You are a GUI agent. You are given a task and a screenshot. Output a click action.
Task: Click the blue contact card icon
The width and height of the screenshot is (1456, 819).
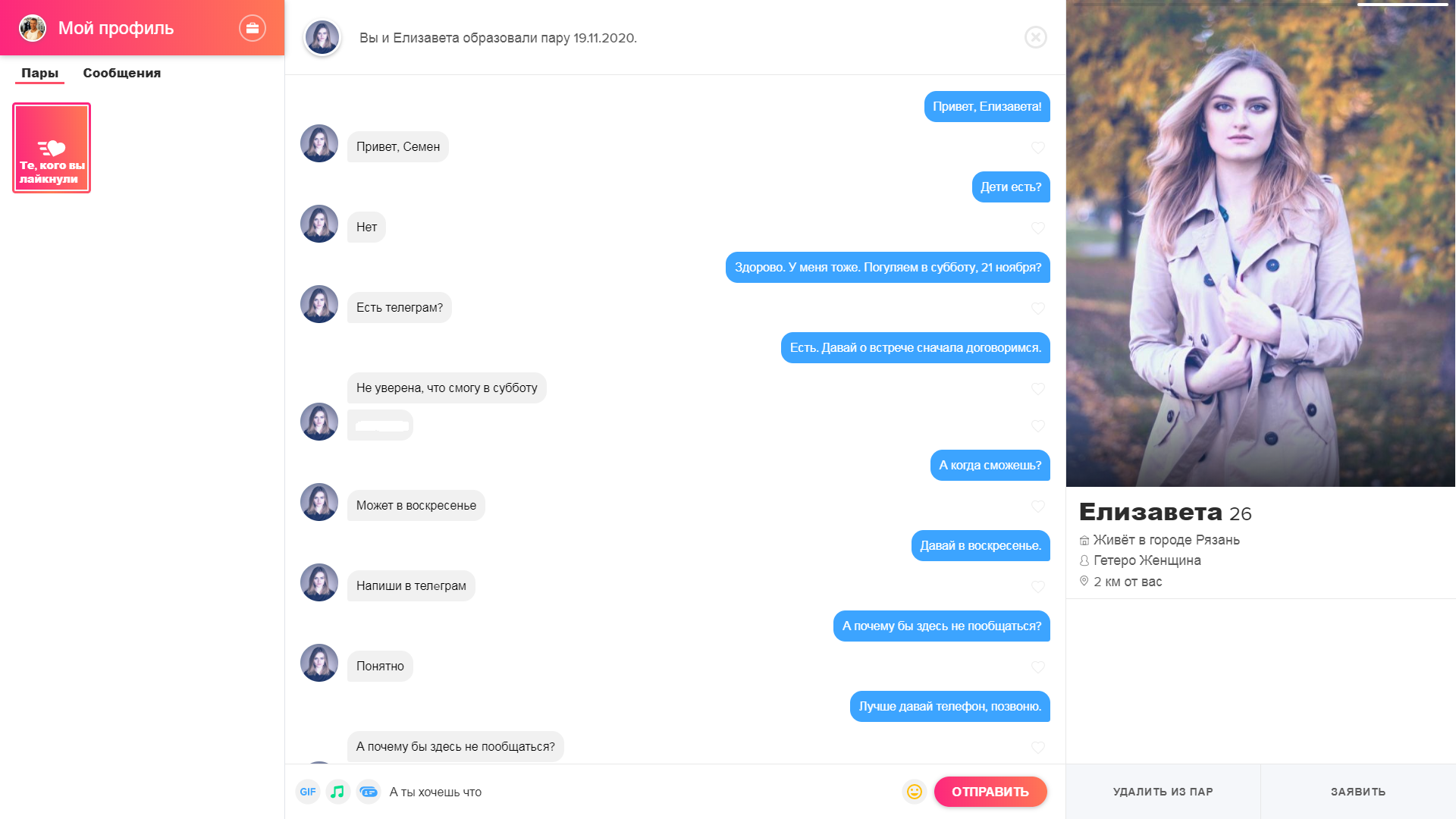(x=369, y=792)
